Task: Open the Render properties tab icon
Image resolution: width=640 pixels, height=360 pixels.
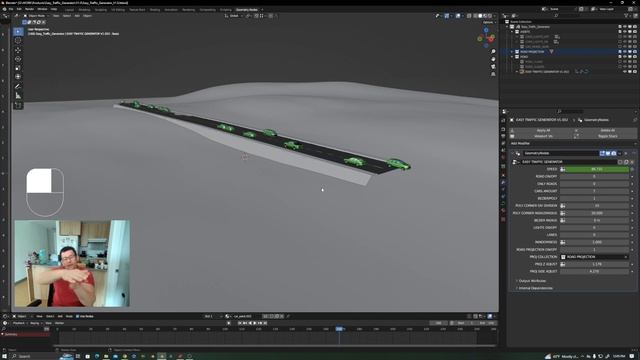Action: click(x=503, y=129)
